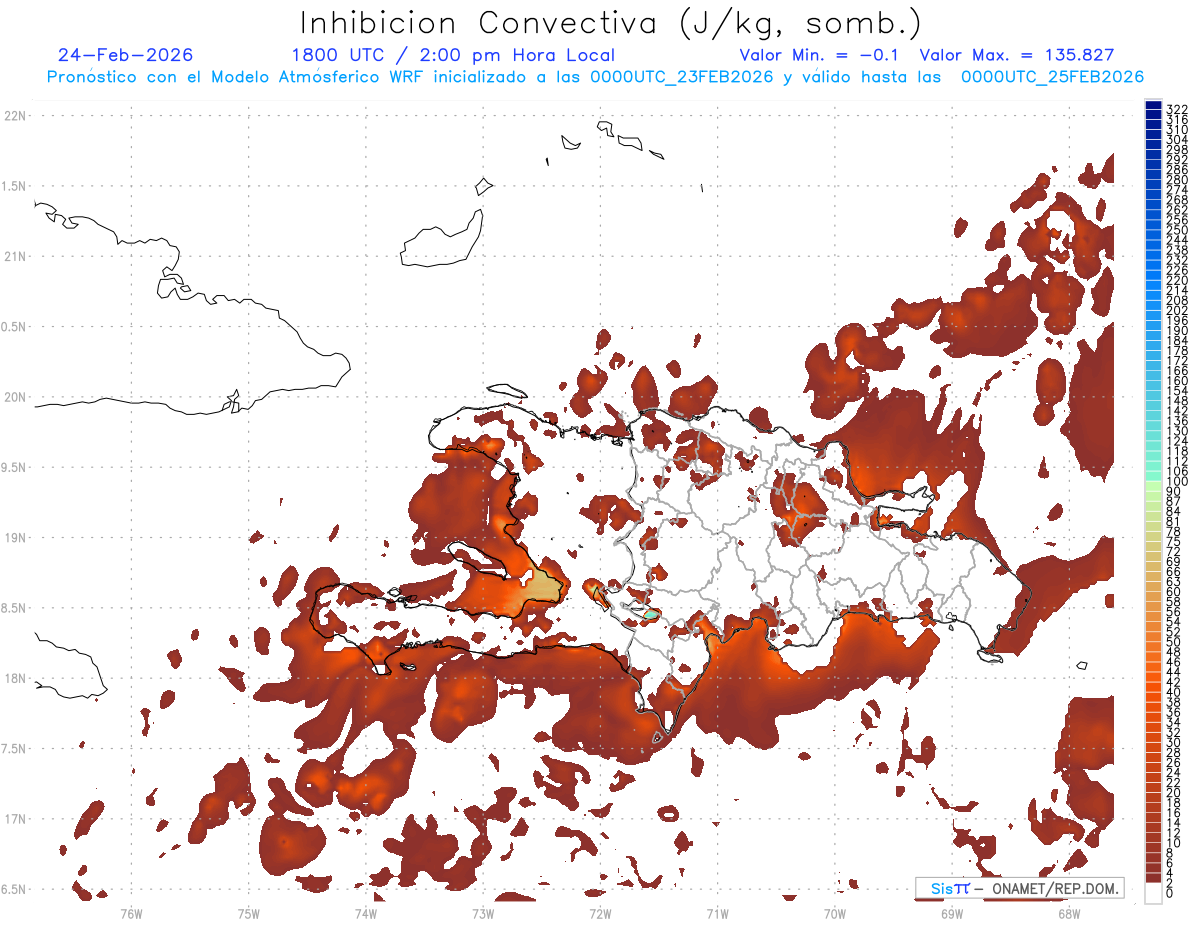Screen dimensions: 1200x927
Task: Click the "Valor Max. = 135.827" text
Action: (x=1016, y=55)
